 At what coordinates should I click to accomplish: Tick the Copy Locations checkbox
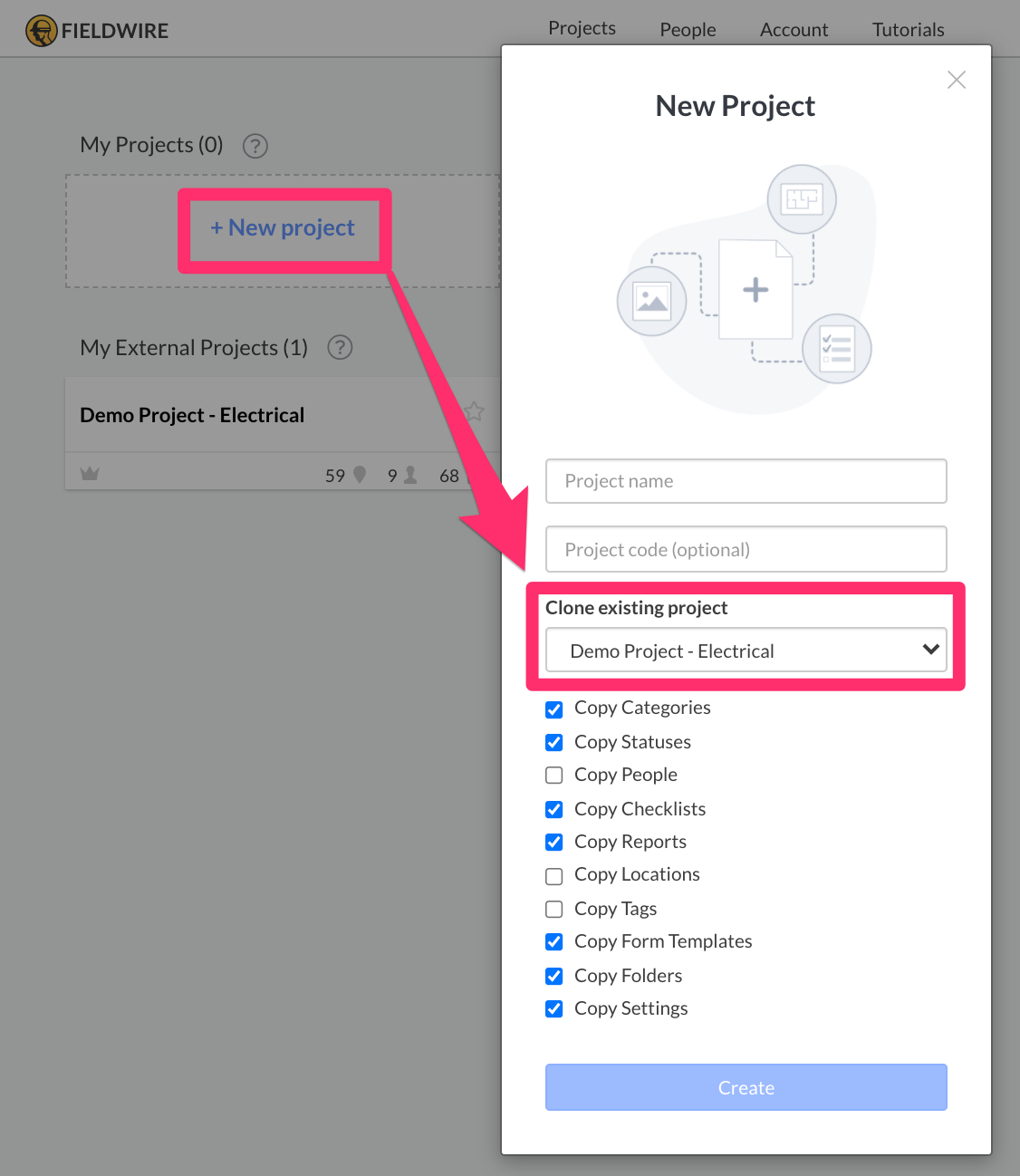click(554, 876)
